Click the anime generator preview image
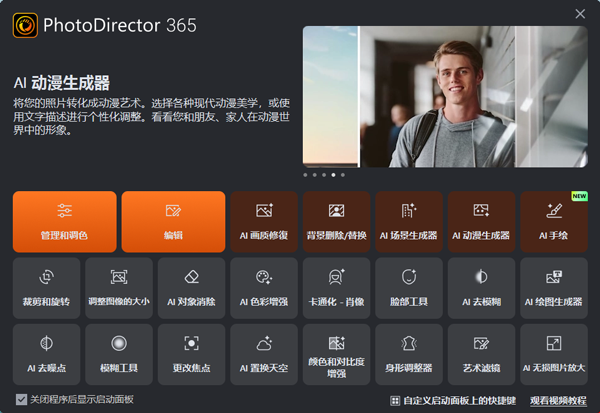 (x=445, y=96)
